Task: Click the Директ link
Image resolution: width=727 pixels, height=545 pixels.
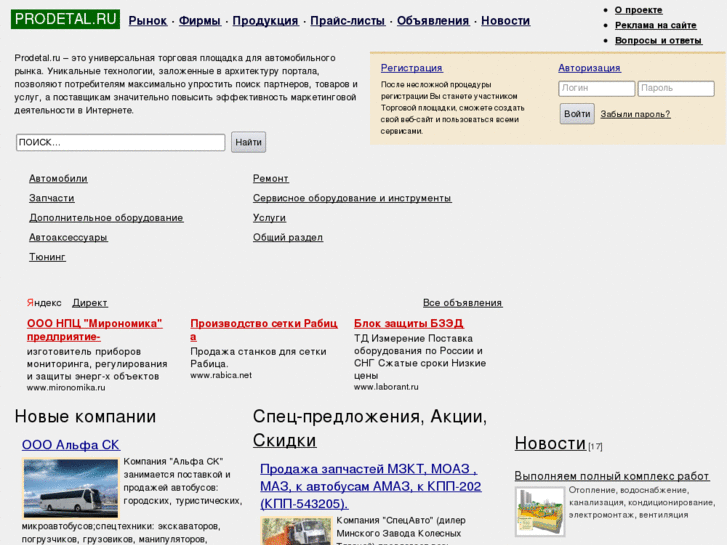Action: (x=90, y=303)
